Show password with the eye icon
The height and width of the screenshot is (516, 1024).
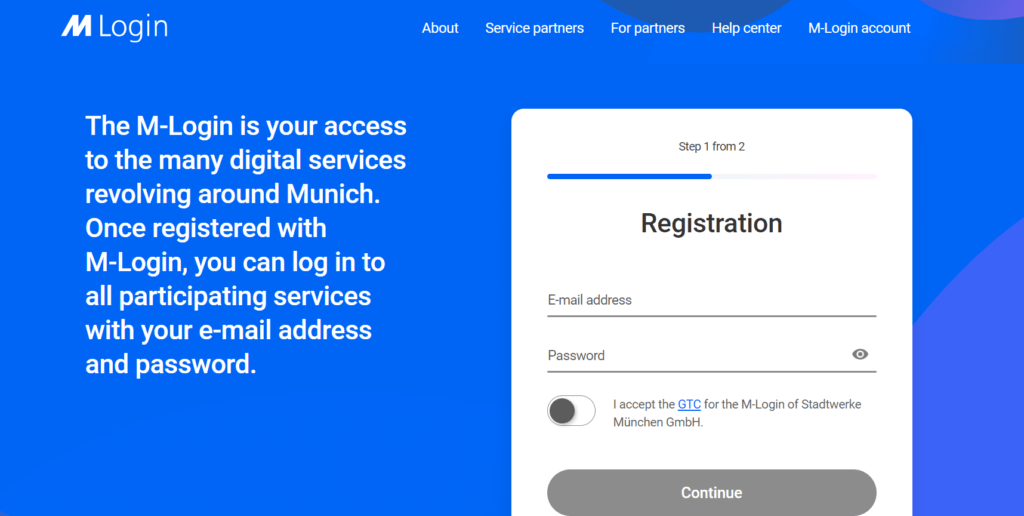click(860, 355)
